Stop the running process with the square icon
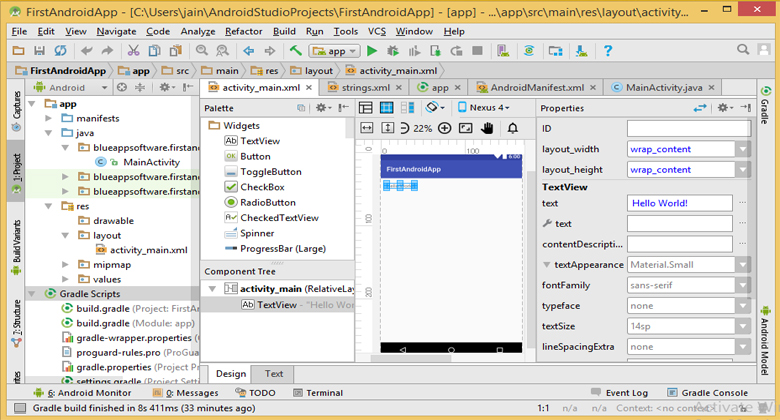The image size is (780, 420). [x=478, y=51]
